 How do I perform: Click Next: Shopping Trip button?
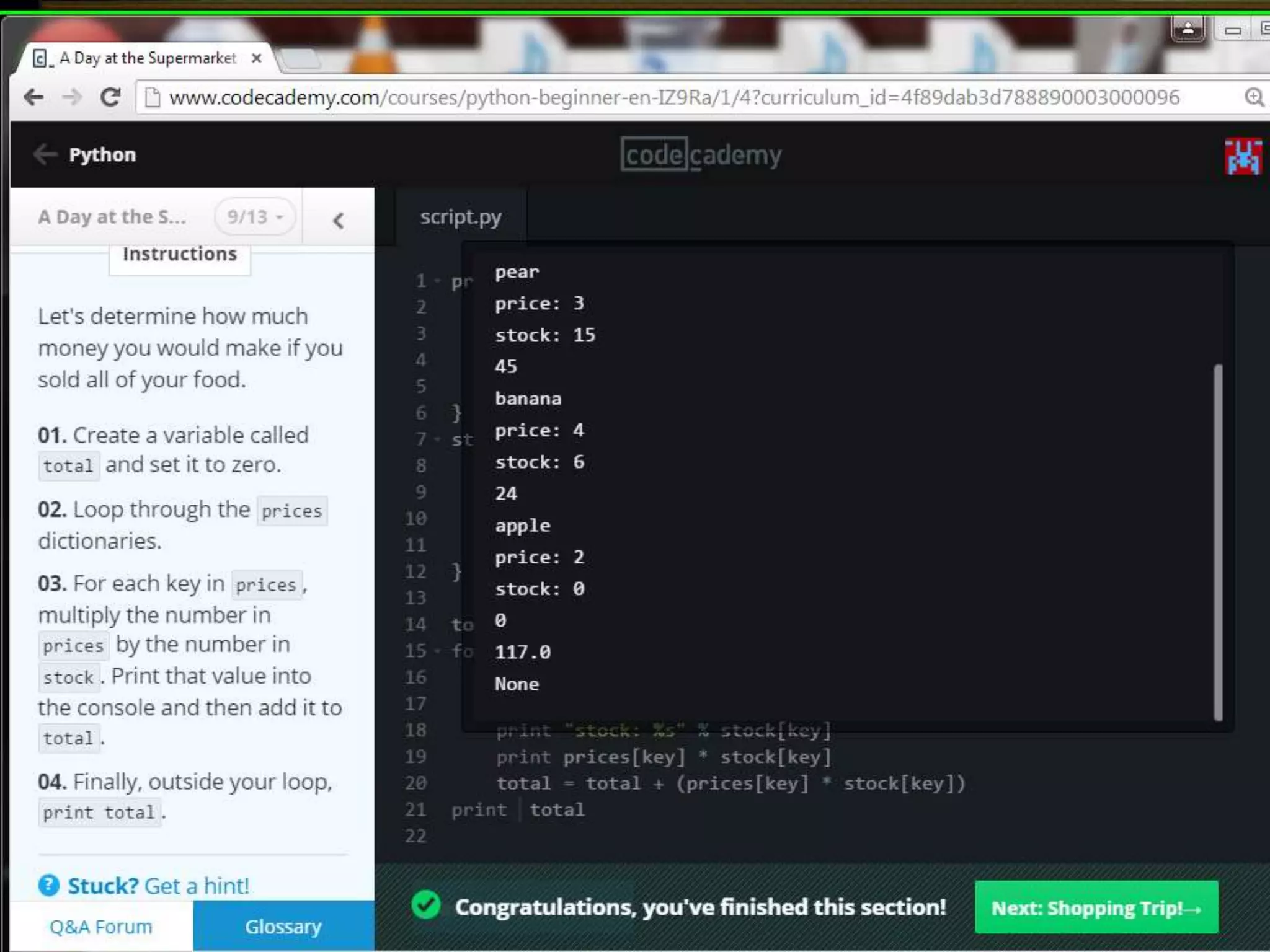click(1096, 907)
